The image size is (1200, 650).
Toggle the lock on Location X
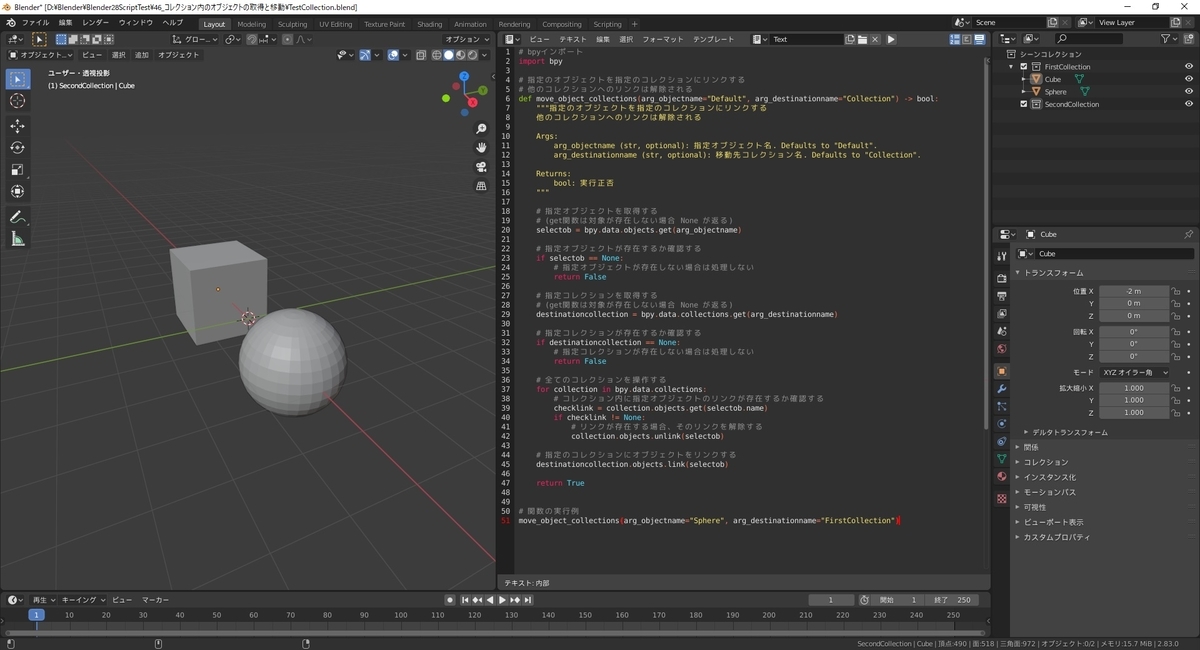pyautogui.click(x=1176, y=291)
